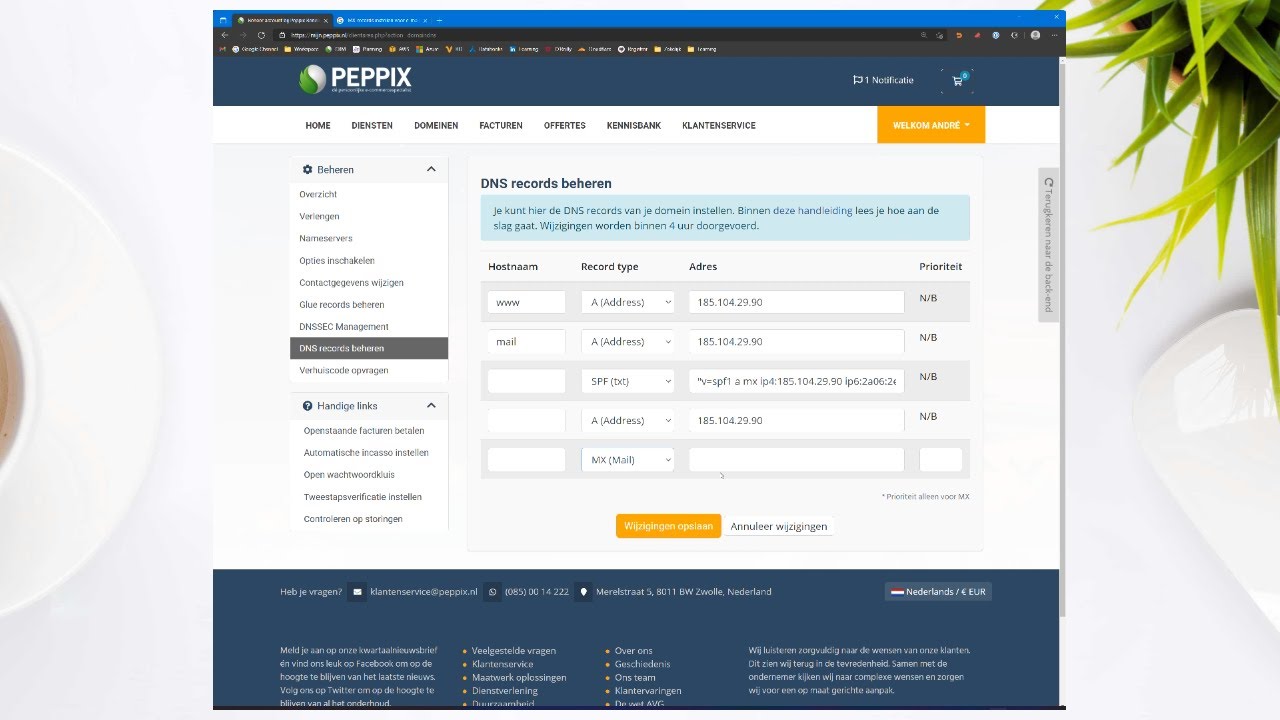
Task: Open the notification flag icon
Action: [857, 80]
